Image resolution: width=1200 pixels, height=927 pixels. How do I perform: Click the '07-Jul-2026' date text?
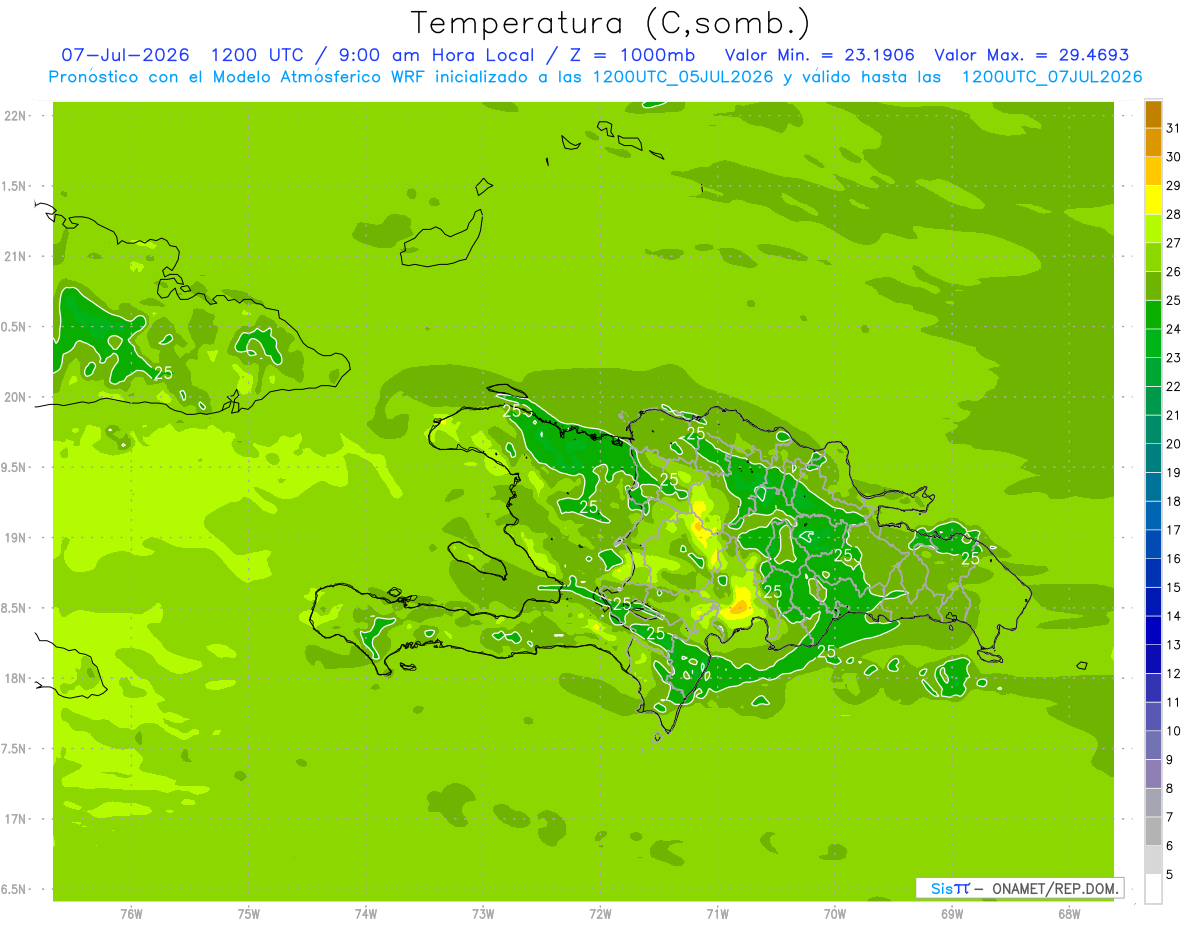click(125, 55)
